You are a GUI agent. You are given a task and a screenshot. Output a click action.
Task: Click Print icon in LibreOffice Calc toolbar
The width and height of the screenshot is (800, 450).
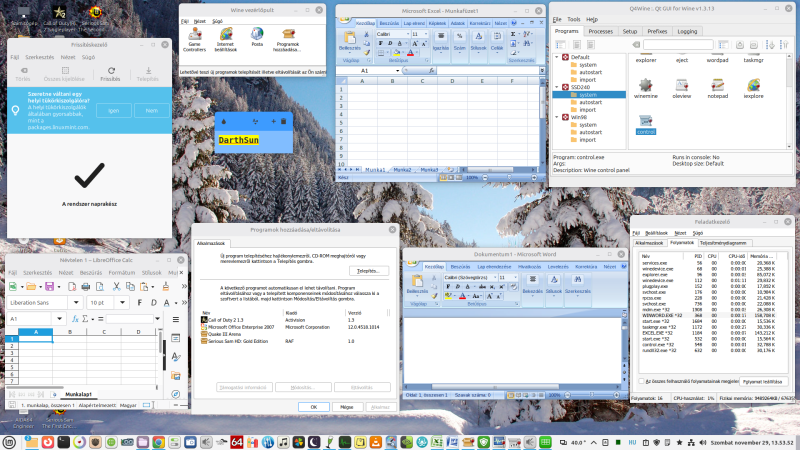[86, 287]
